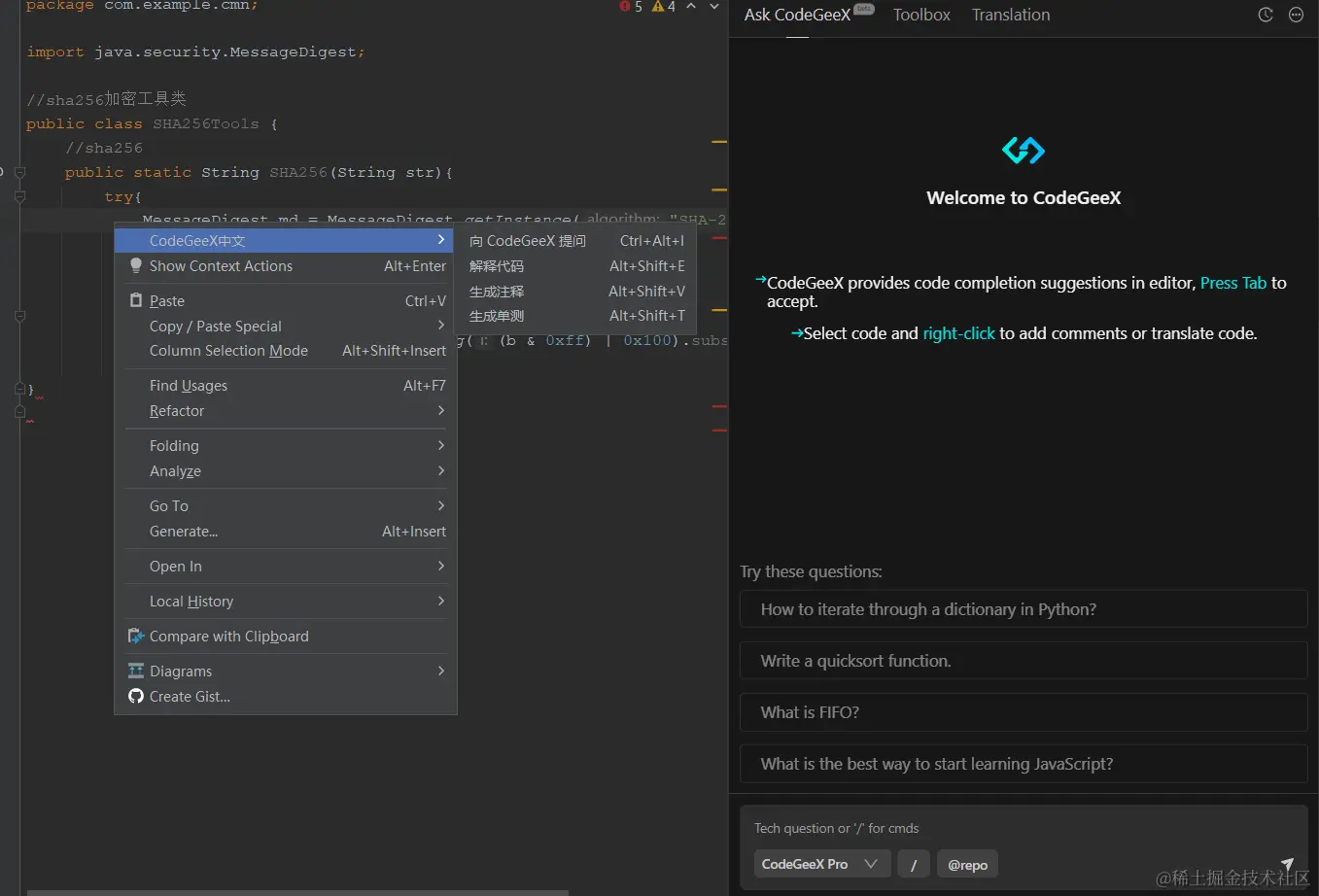Click the SHA256Tools class name in editor

click(206, 123)
